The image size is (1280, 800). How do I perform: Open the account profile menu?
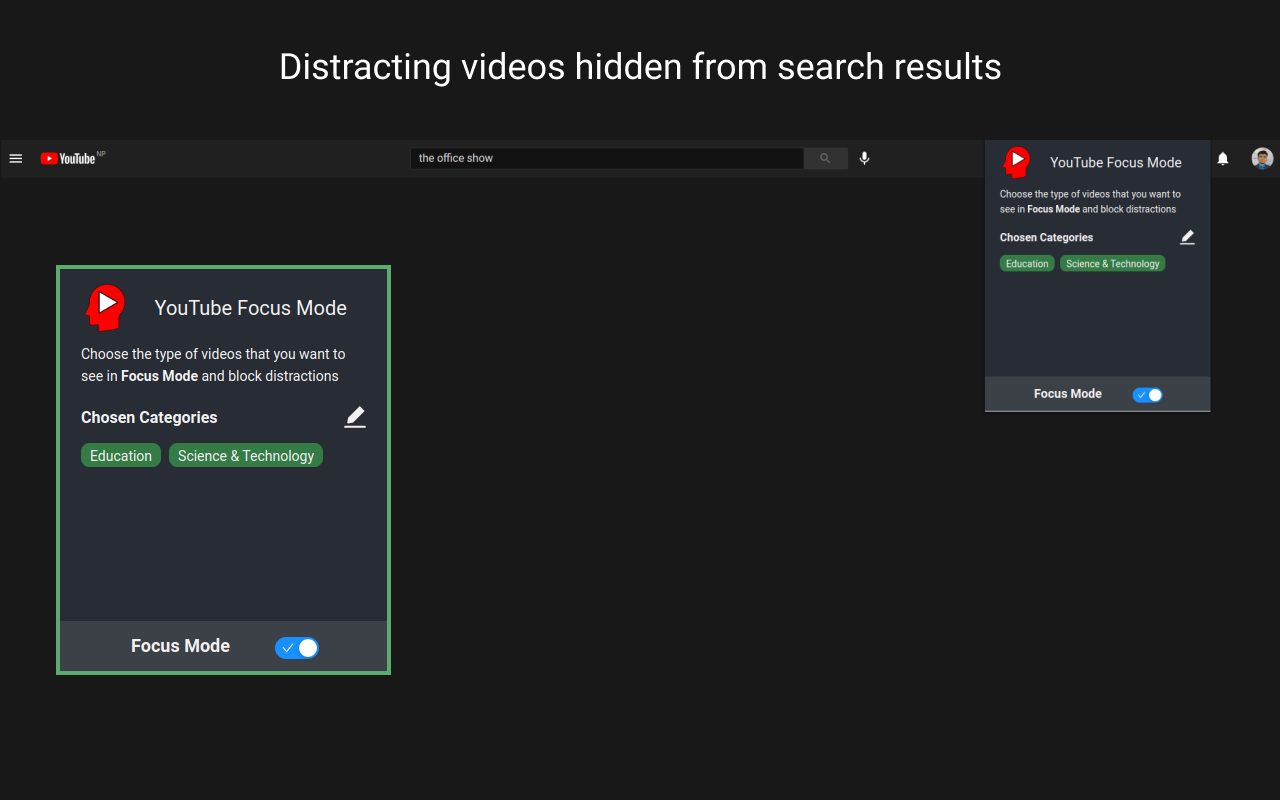click(1261, 158)
